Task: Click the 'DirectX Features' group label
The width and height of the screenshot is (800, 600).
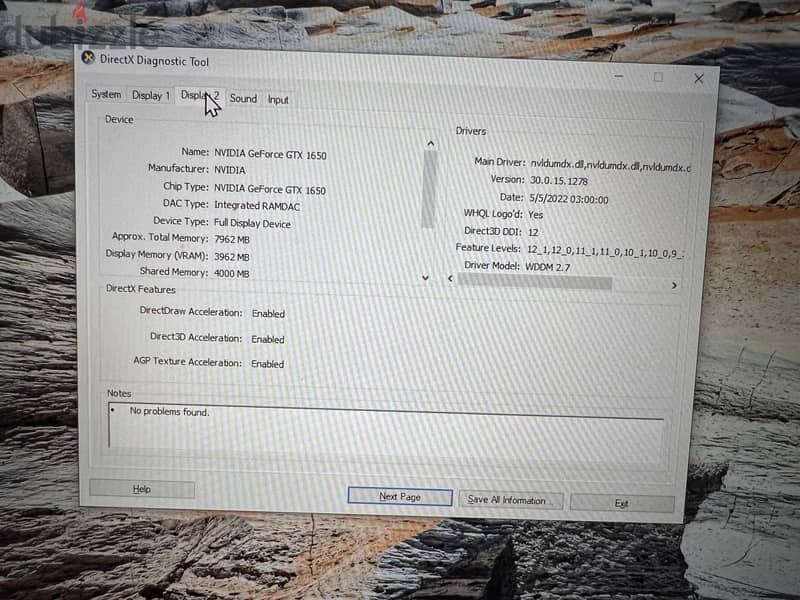Action: (x=141, y=289)
